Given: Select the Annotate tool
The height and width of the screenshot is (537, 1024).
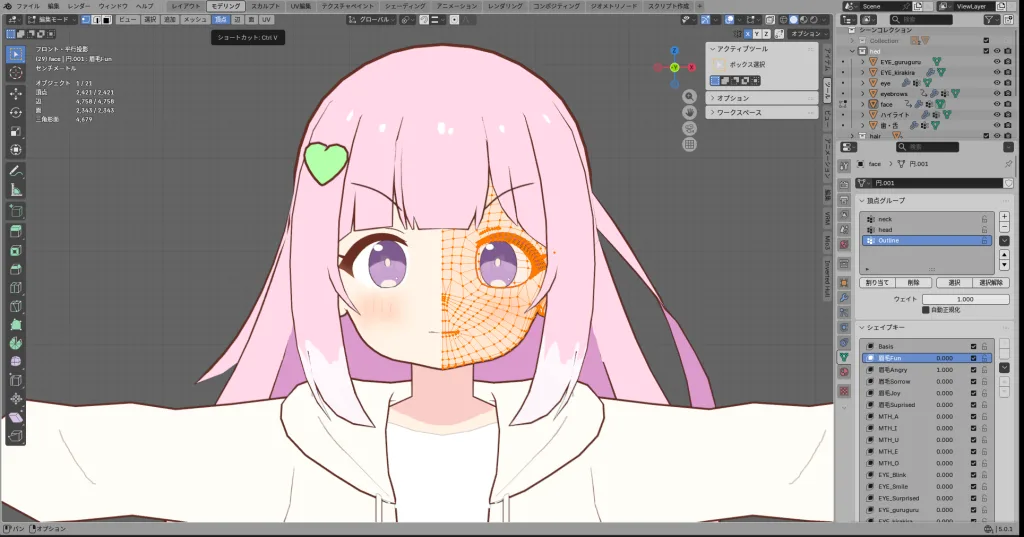Looking at the screenshot, I should coord(16,171).
